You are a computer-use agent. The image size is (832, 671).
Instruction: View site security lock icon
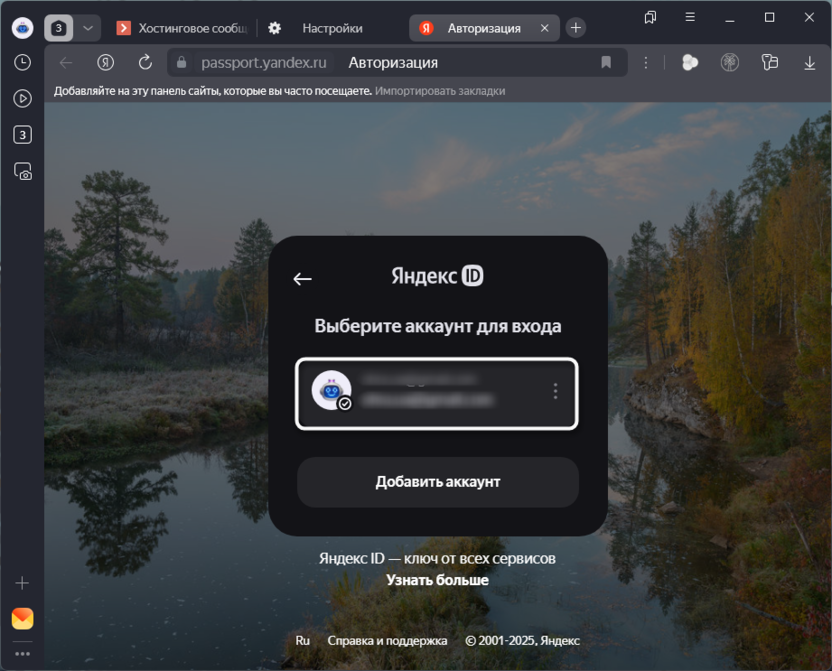coord(181,63)
